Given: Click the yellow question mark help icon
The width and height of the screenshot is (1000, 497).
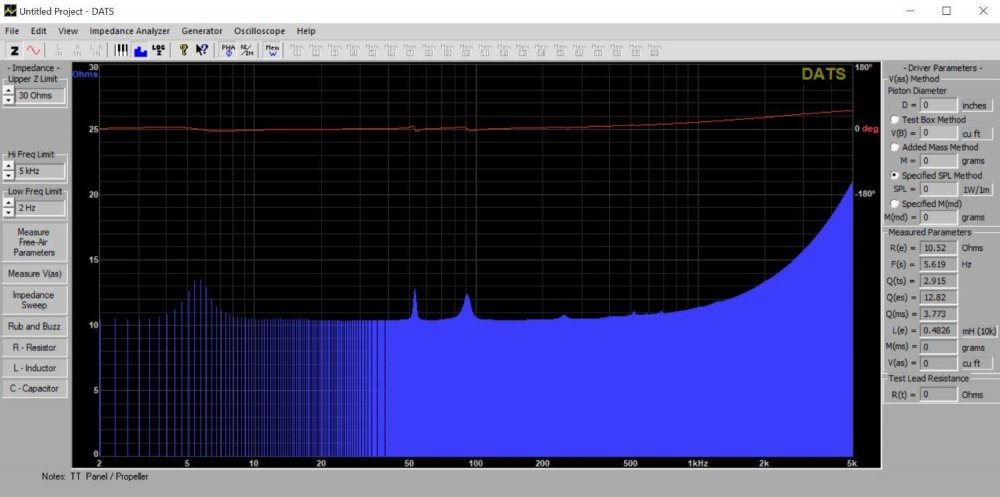Looking at the screenshot, I should point(184,50).
